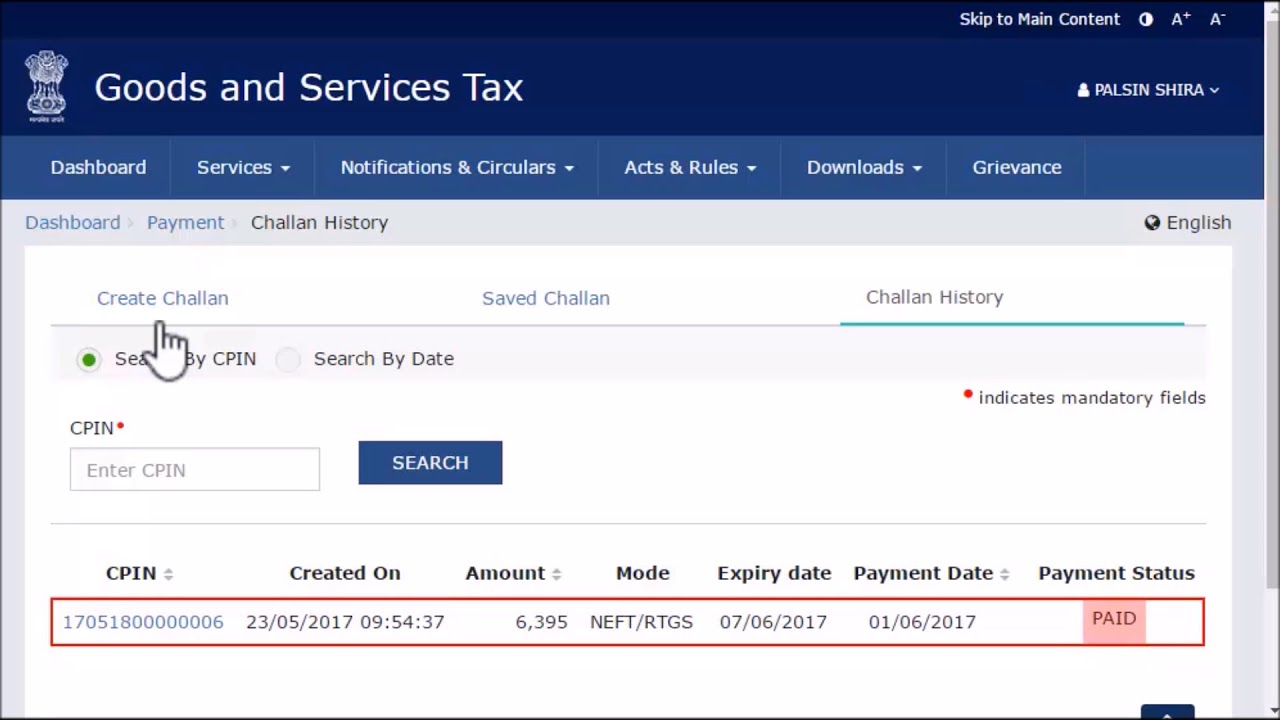Screen dimensions: 1280x720
Task: Select the Search By CPIN radio button
Action: (x=89, y=359)
